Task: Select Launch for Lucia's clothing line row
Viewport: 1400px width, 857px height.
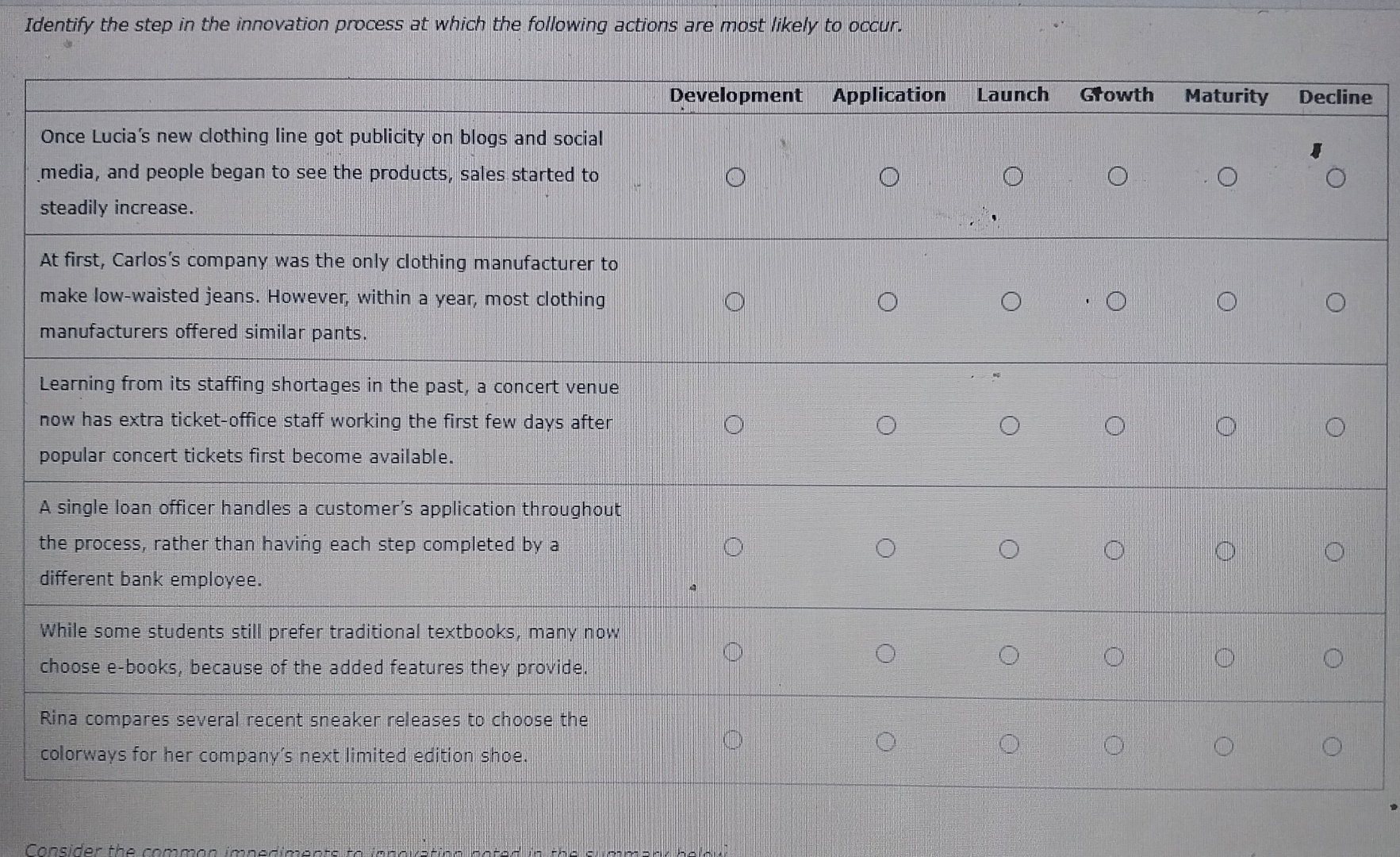Action: [1013, 176]
